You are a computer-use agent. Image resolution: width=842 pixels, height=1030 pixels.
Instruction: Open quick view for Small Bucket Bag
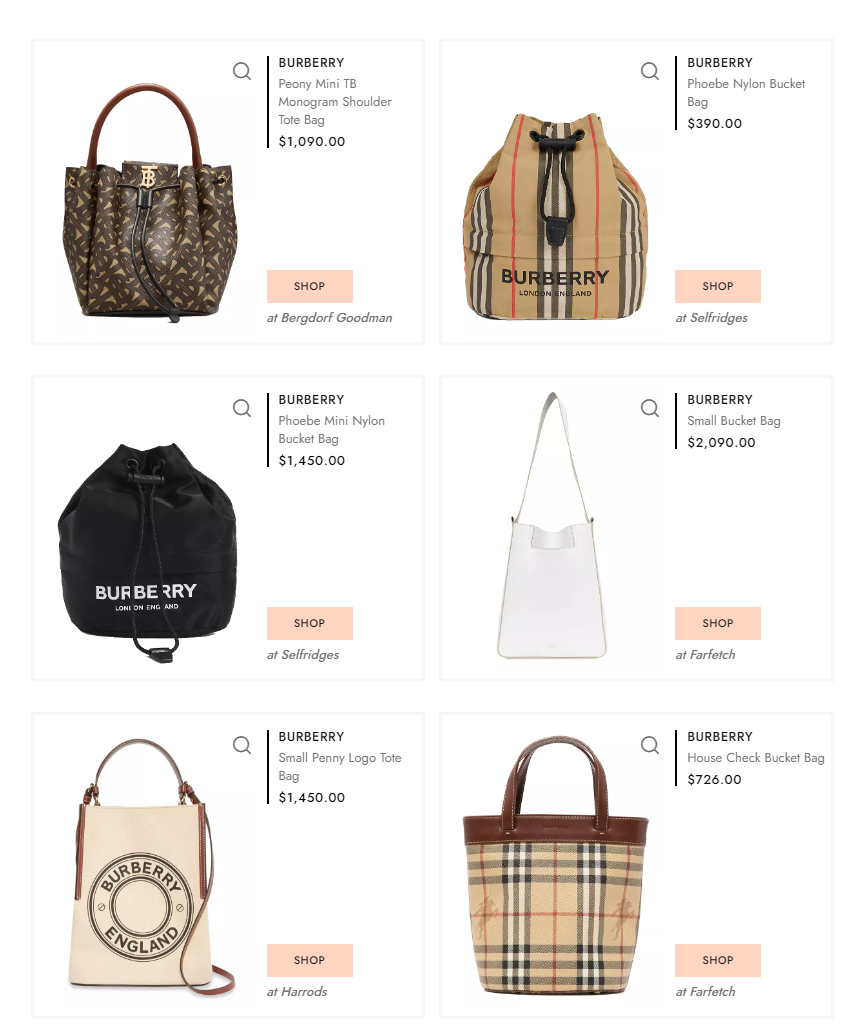coord(650,408)
